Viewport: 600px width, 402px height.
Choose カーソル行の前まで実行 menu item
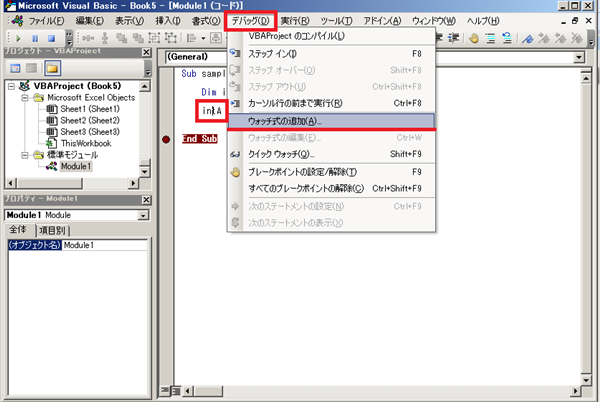(331, 103)
